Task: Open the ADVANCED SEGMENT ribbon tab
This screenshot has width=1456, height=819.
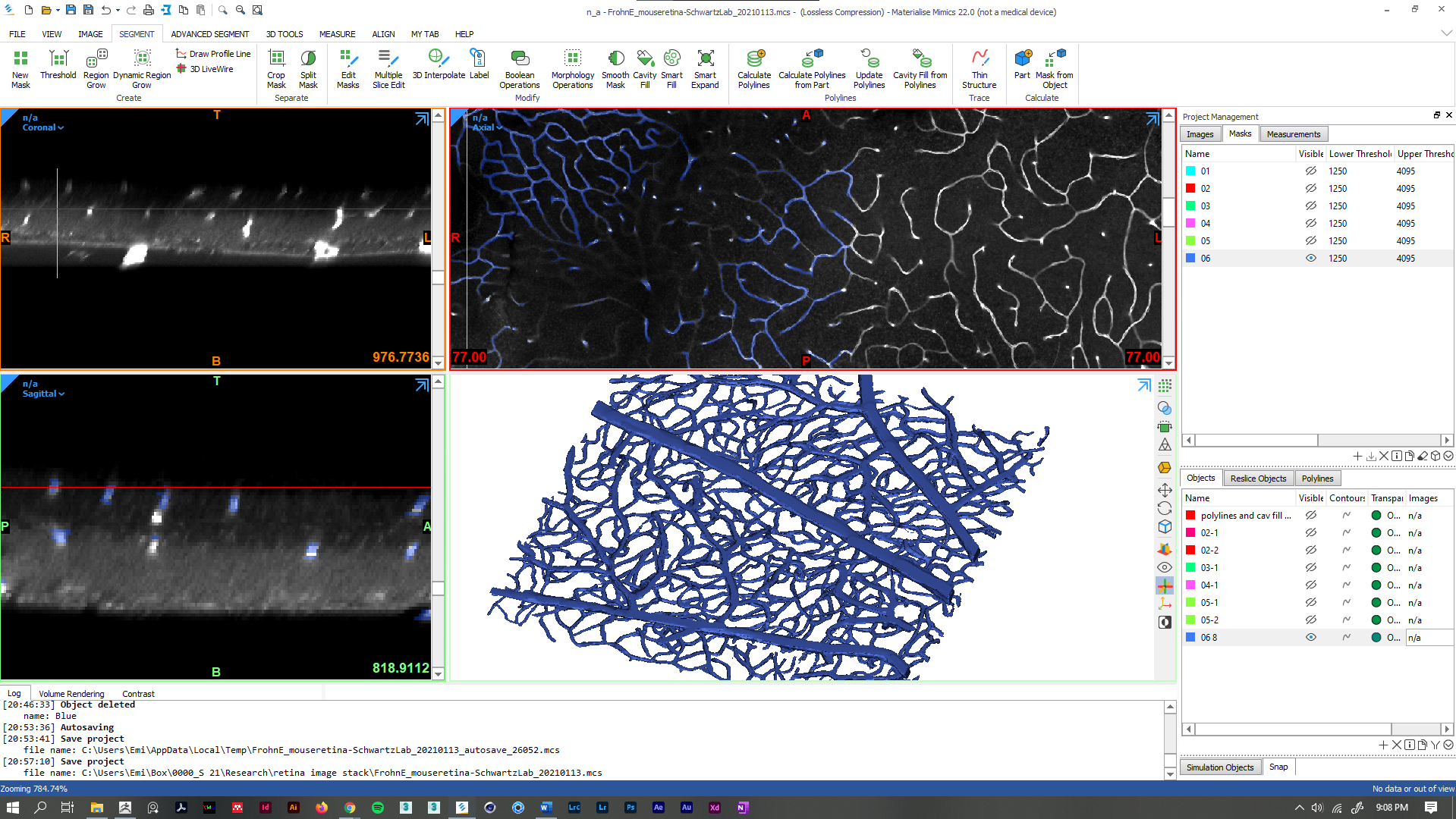Action: tap(209, 34)
